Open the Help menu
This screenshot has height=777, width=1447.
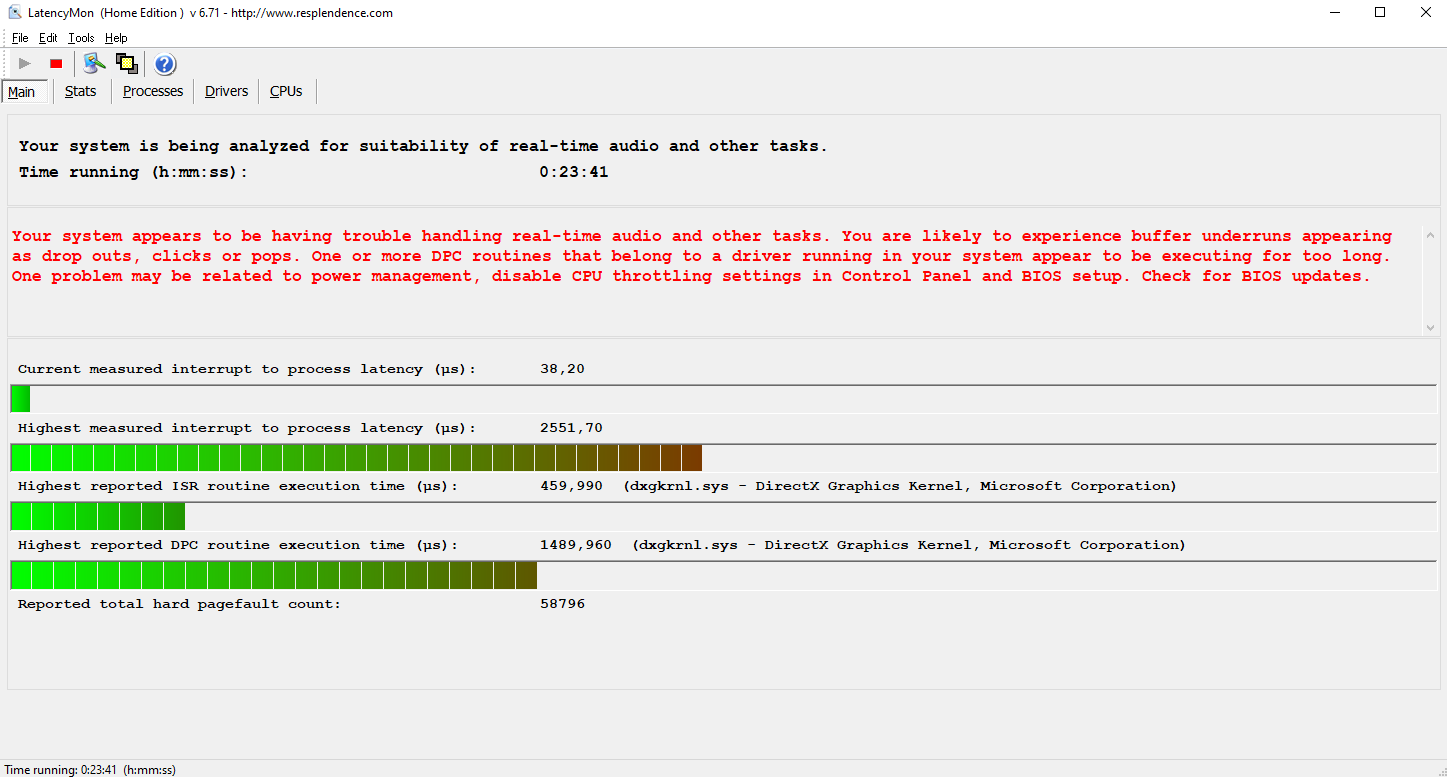pyautogui.click(x=116, y=38)
